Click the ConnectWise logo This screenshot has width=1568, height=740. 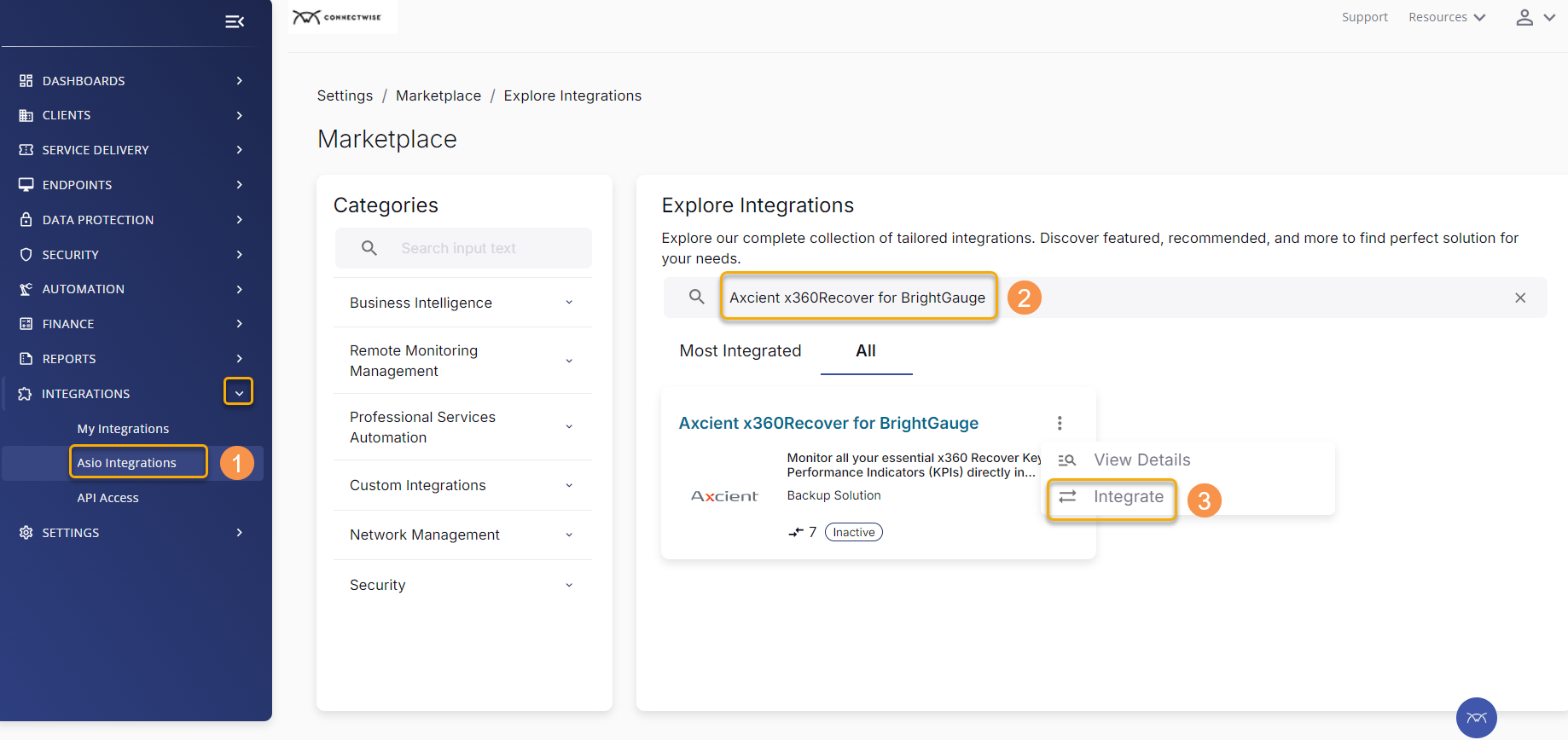pyautogui.click(x=338, y=17)
